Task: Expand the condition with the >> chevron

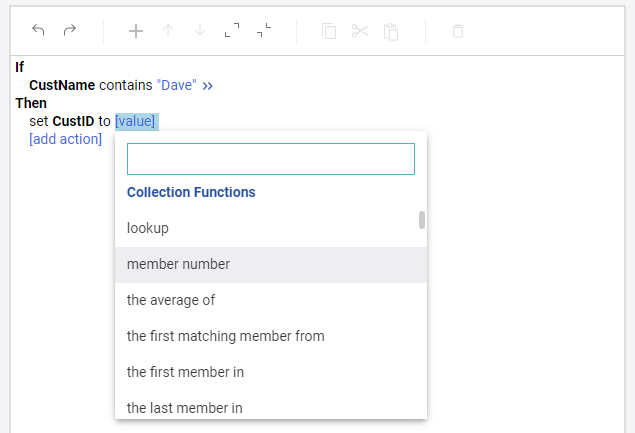Action: coord(208,86)
